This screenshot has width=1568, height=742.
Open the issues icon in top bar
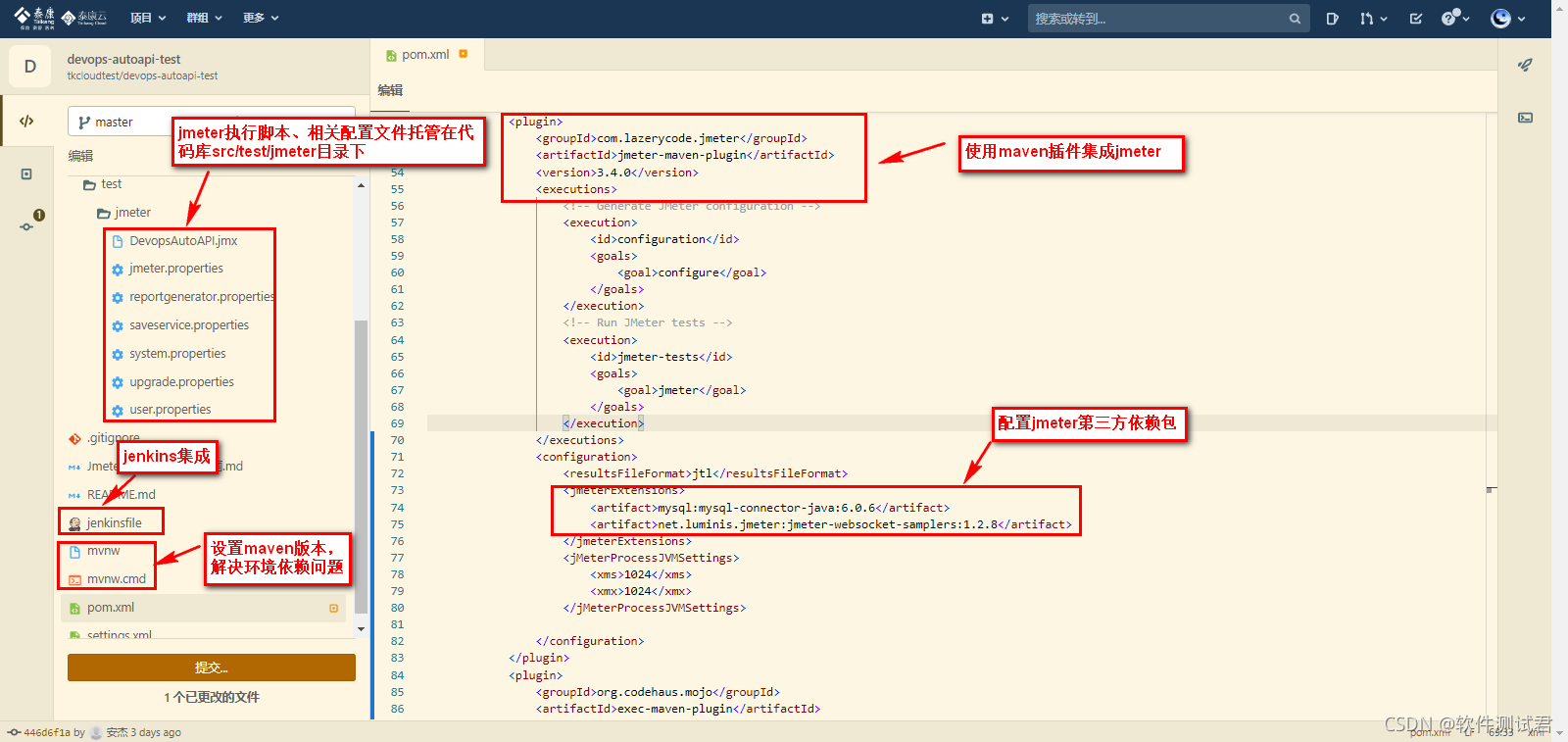(x=1332, y=19)
